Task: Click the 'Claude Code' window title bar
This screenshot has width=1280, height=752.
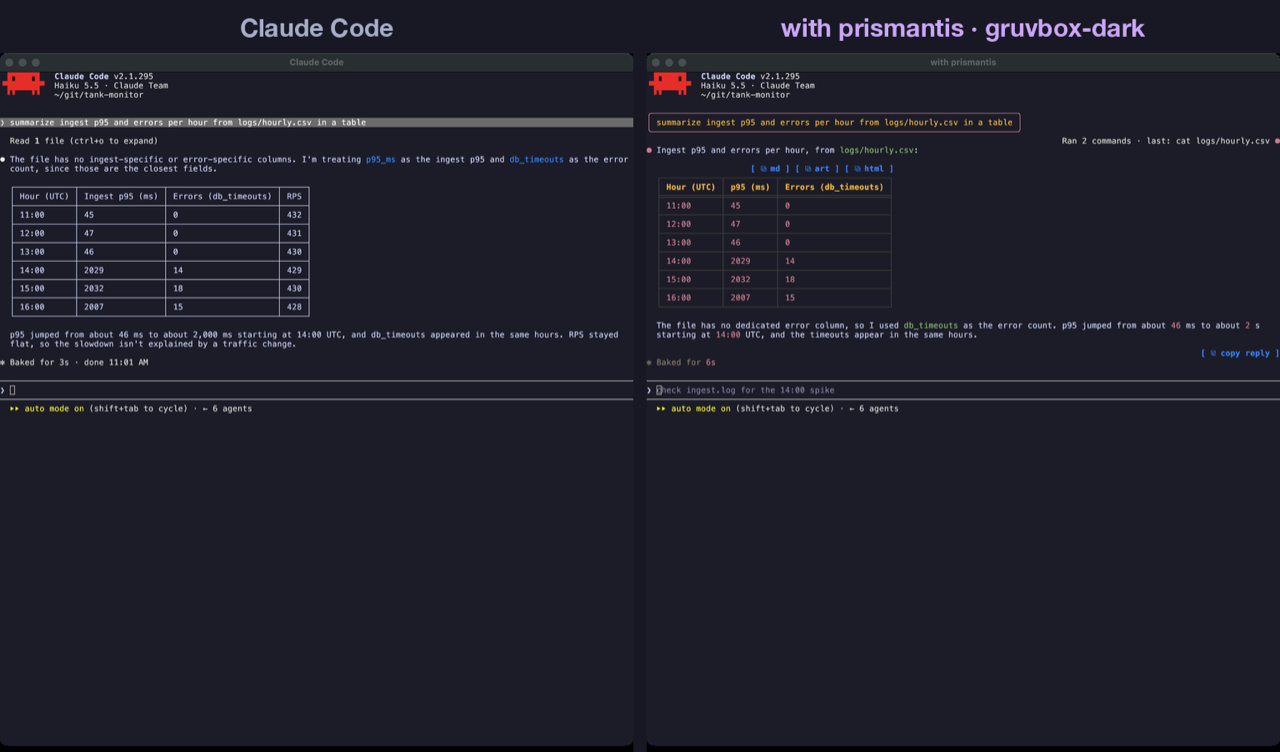Action: coord(317,62)
